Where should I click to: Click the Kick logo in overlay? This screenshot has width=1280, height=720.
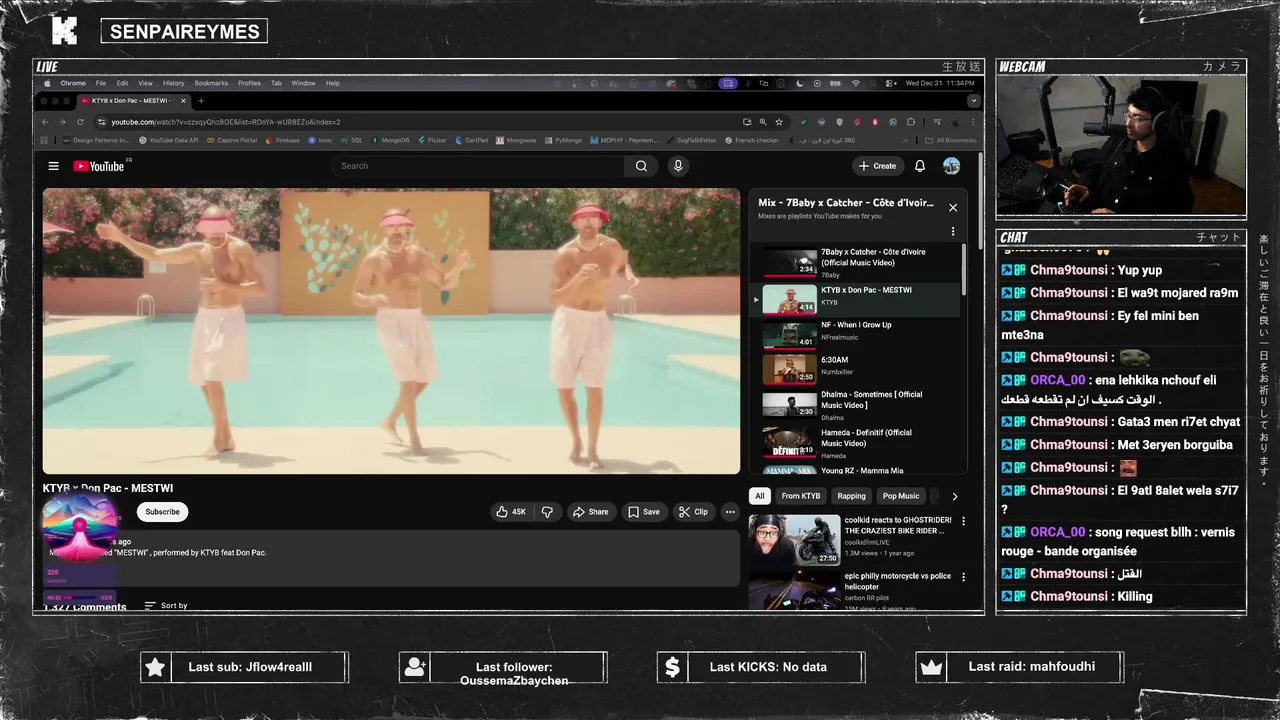tap(64, 31)
